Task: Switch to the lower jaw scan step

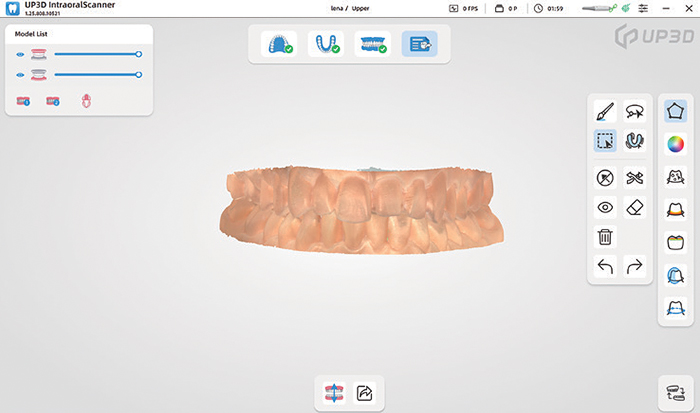Action: (324, 44)
